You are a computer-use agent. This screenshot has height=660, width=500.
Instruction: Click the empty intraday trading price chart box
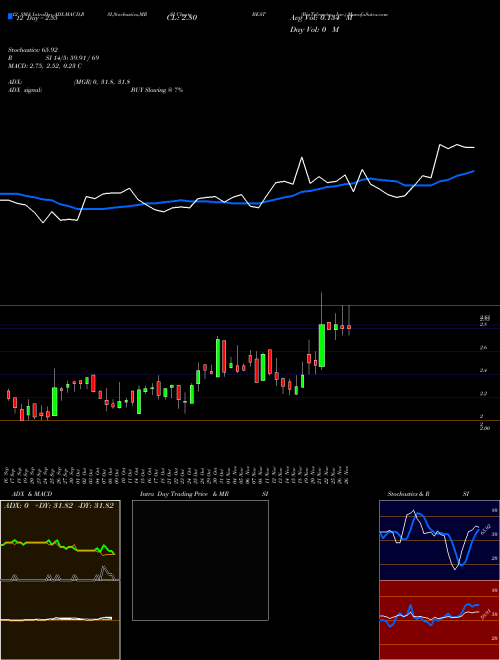200,560
